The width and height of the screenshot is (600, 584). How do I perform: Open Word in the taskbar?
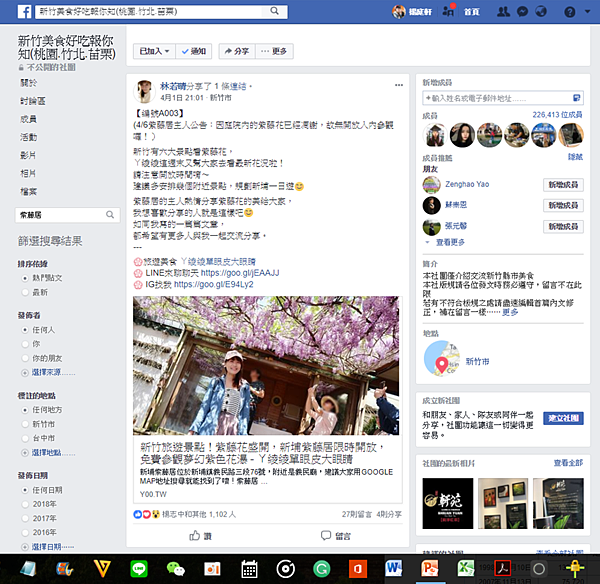click(394, 568)
